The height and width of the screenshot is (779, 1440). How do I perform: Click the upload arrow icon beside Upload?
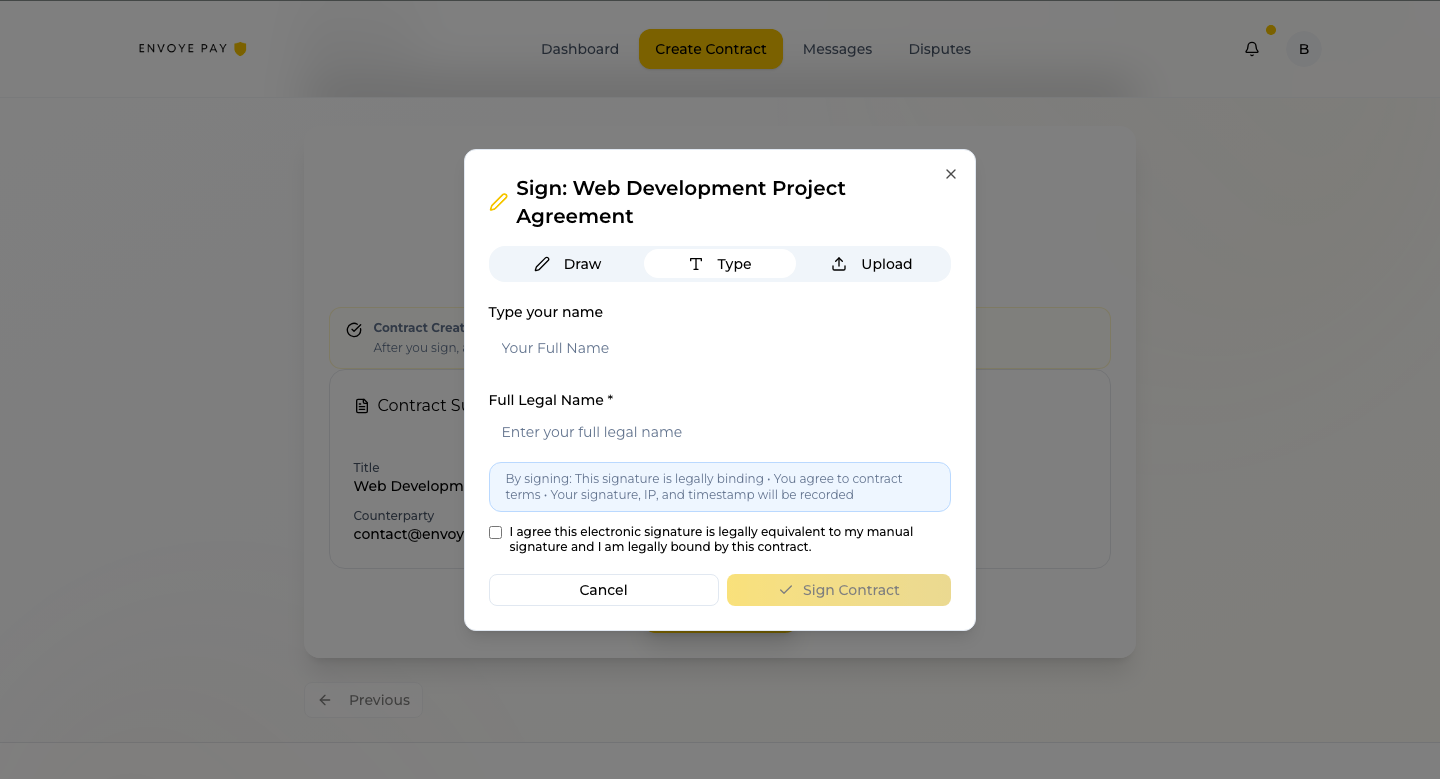[838, 263]
